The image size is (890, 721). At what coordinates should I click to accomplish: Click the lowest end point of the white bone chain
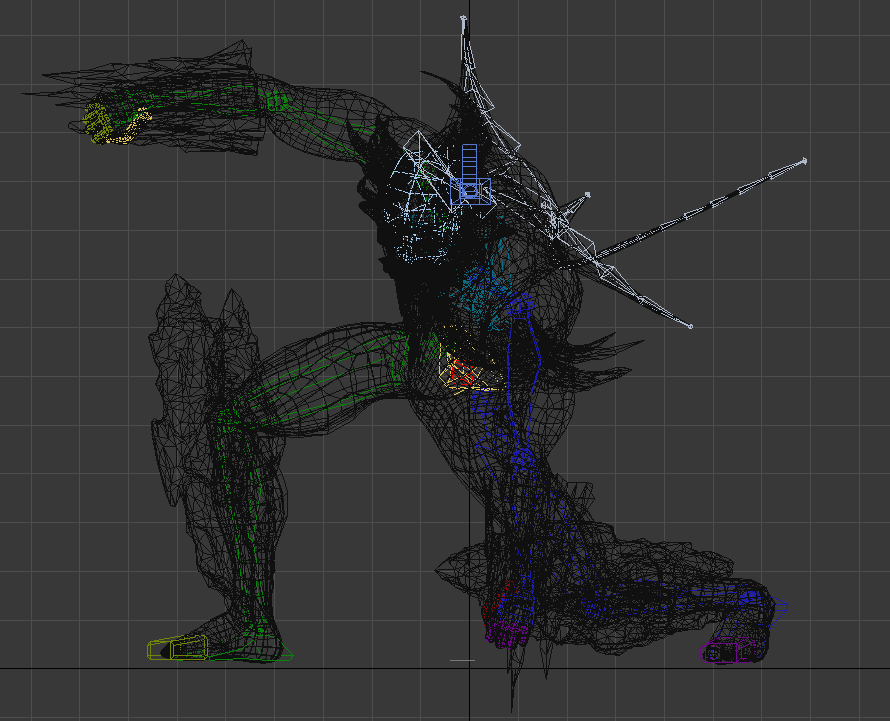690,326
